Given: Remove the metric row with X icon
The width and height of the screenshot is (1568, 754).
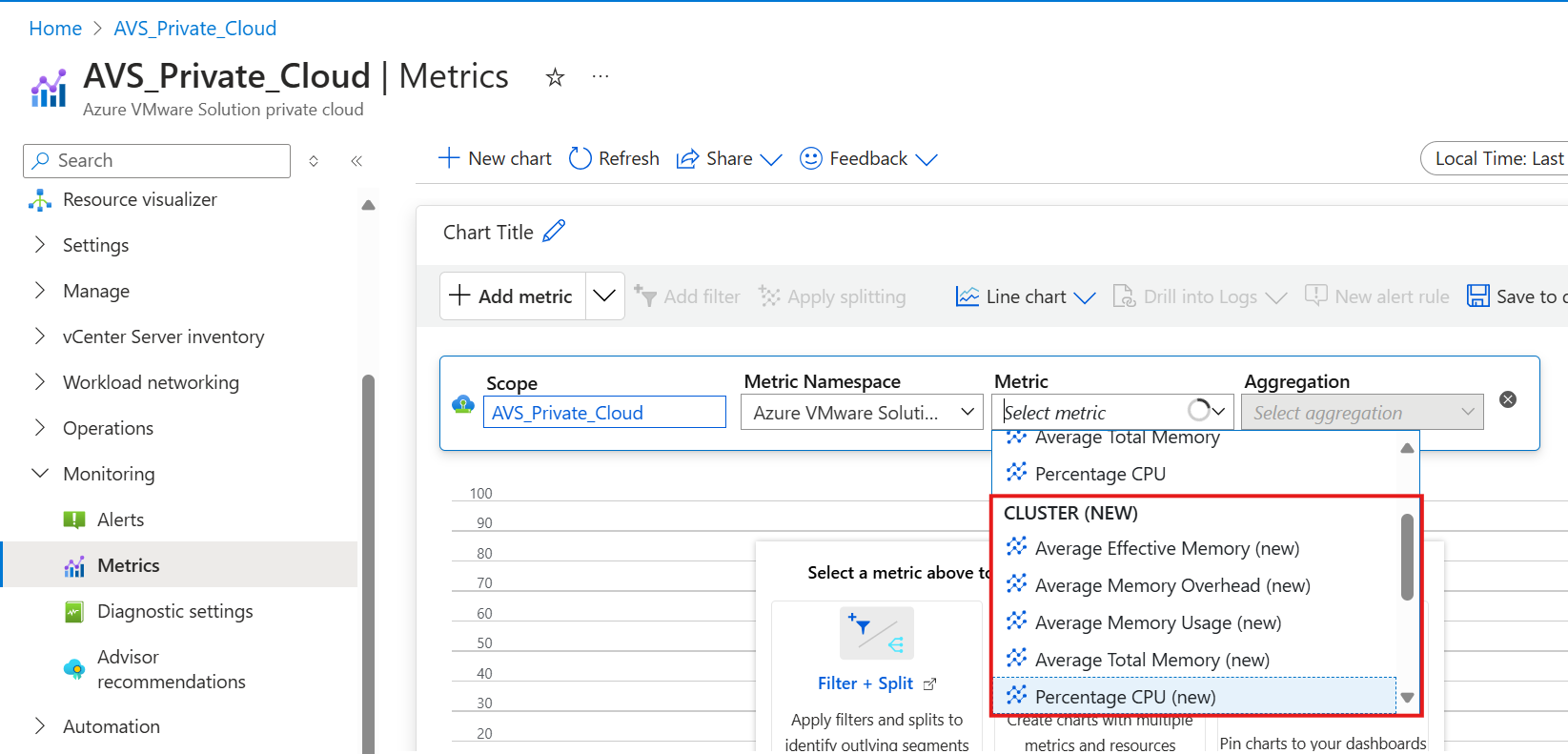Looking at the screenshot, I should pos(1508,399).
